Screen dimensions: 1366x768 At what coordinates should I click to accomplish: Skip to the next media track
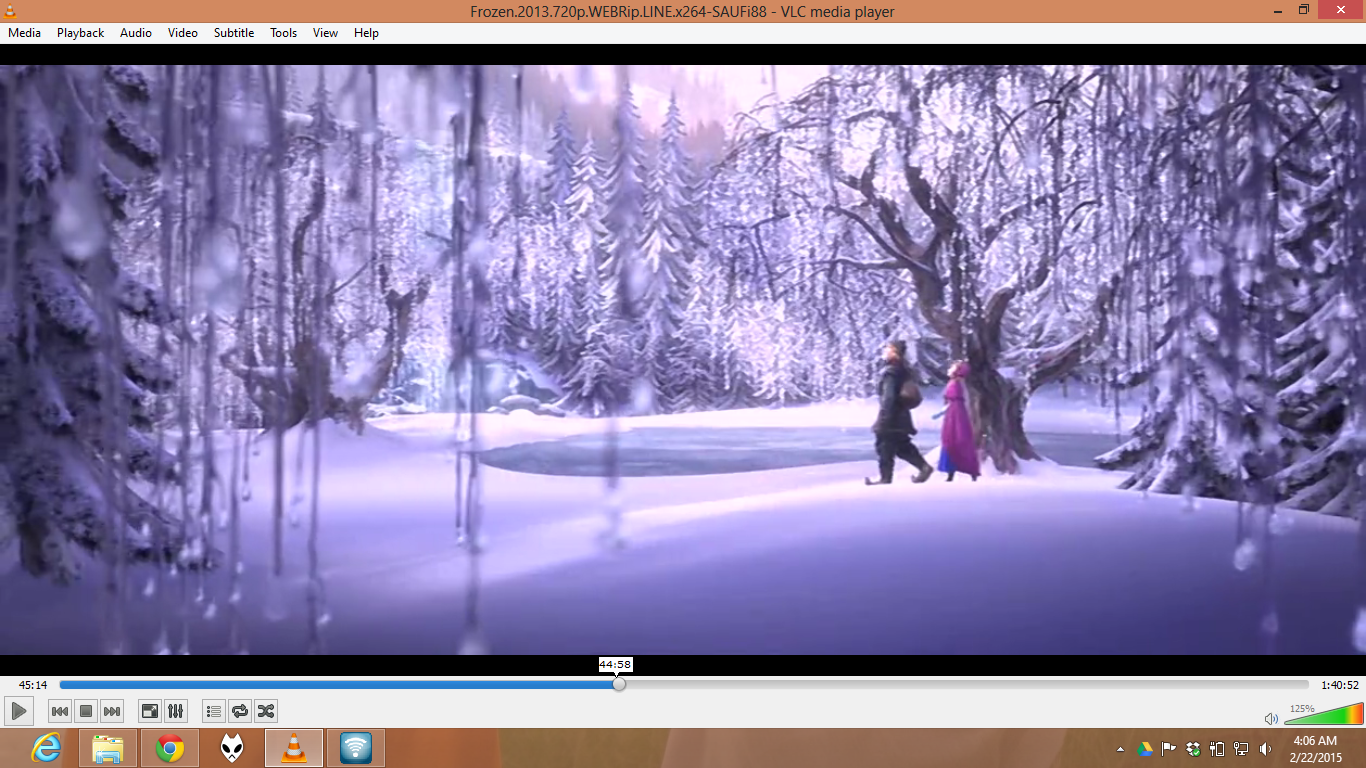112,711
